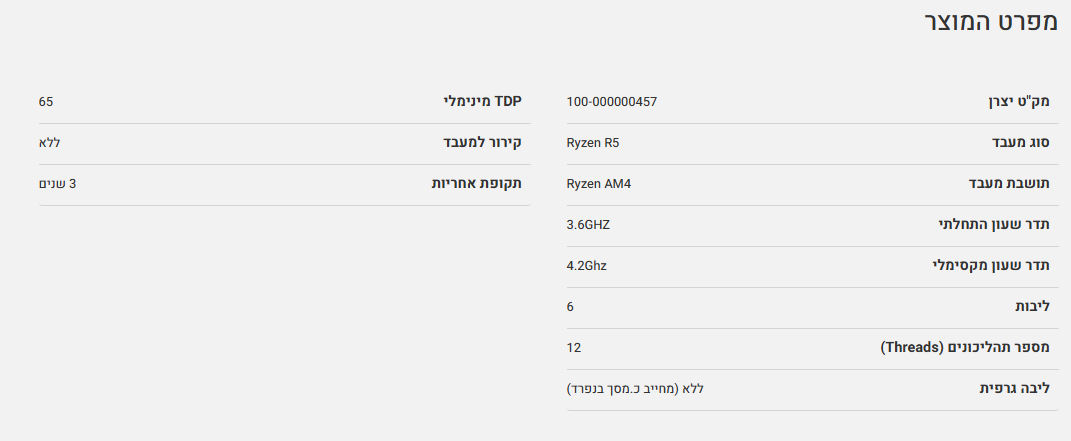Viewport: 1071px width, 441px height.
Task: Click the "TDP מינימלי" label
Action: point(482,102)
